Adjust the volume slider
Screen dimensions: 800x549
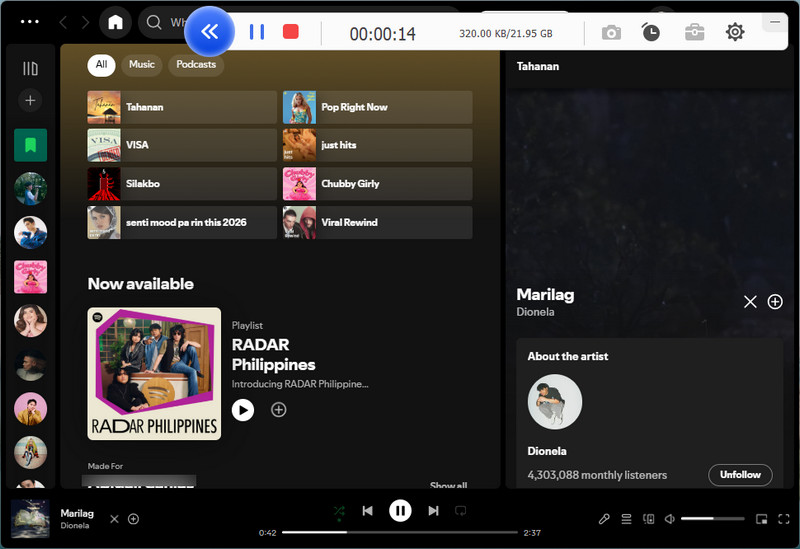pos(713,519)
